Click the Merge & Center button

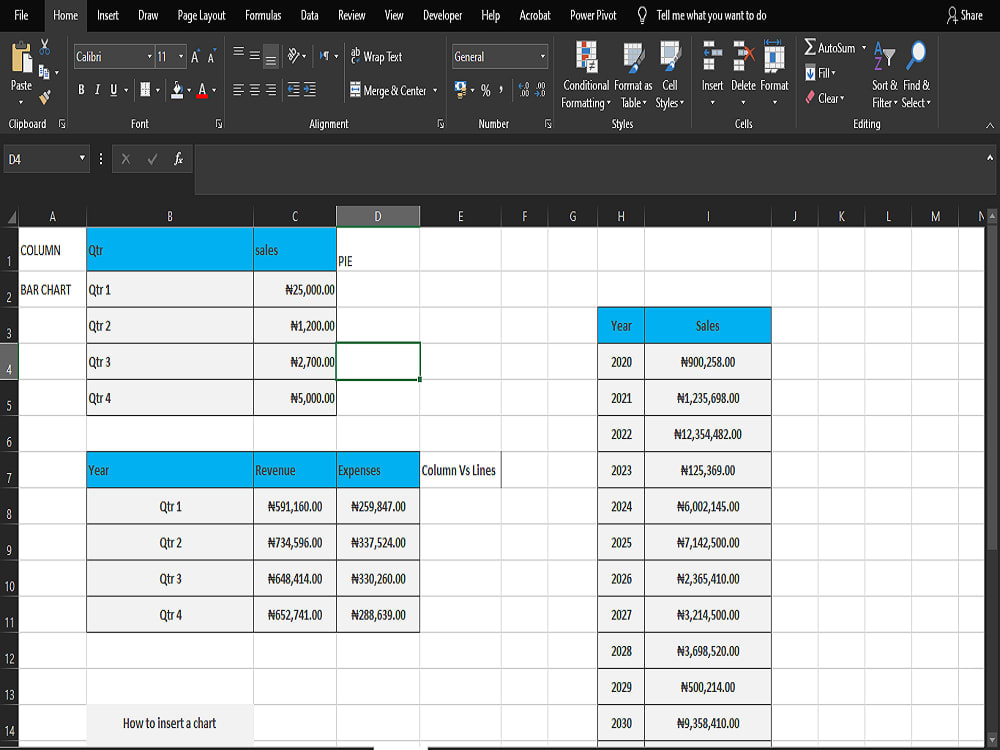click(388, 91)
